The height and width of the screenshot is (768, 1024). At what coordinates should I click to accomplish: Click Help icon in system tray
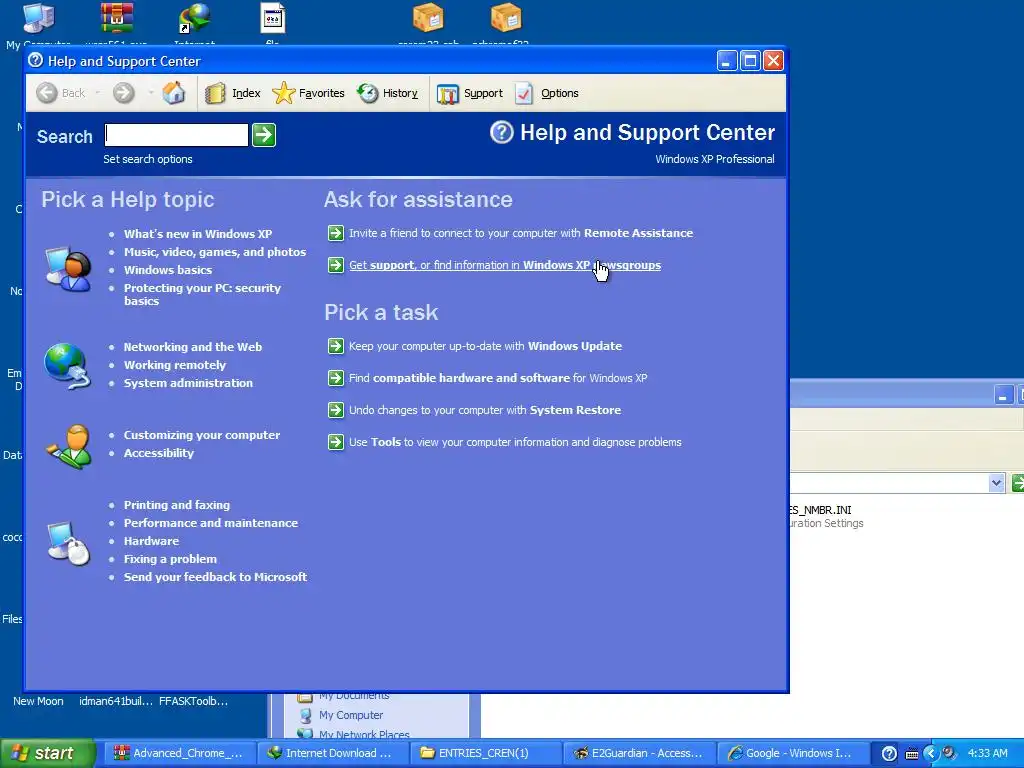[889, 754]
